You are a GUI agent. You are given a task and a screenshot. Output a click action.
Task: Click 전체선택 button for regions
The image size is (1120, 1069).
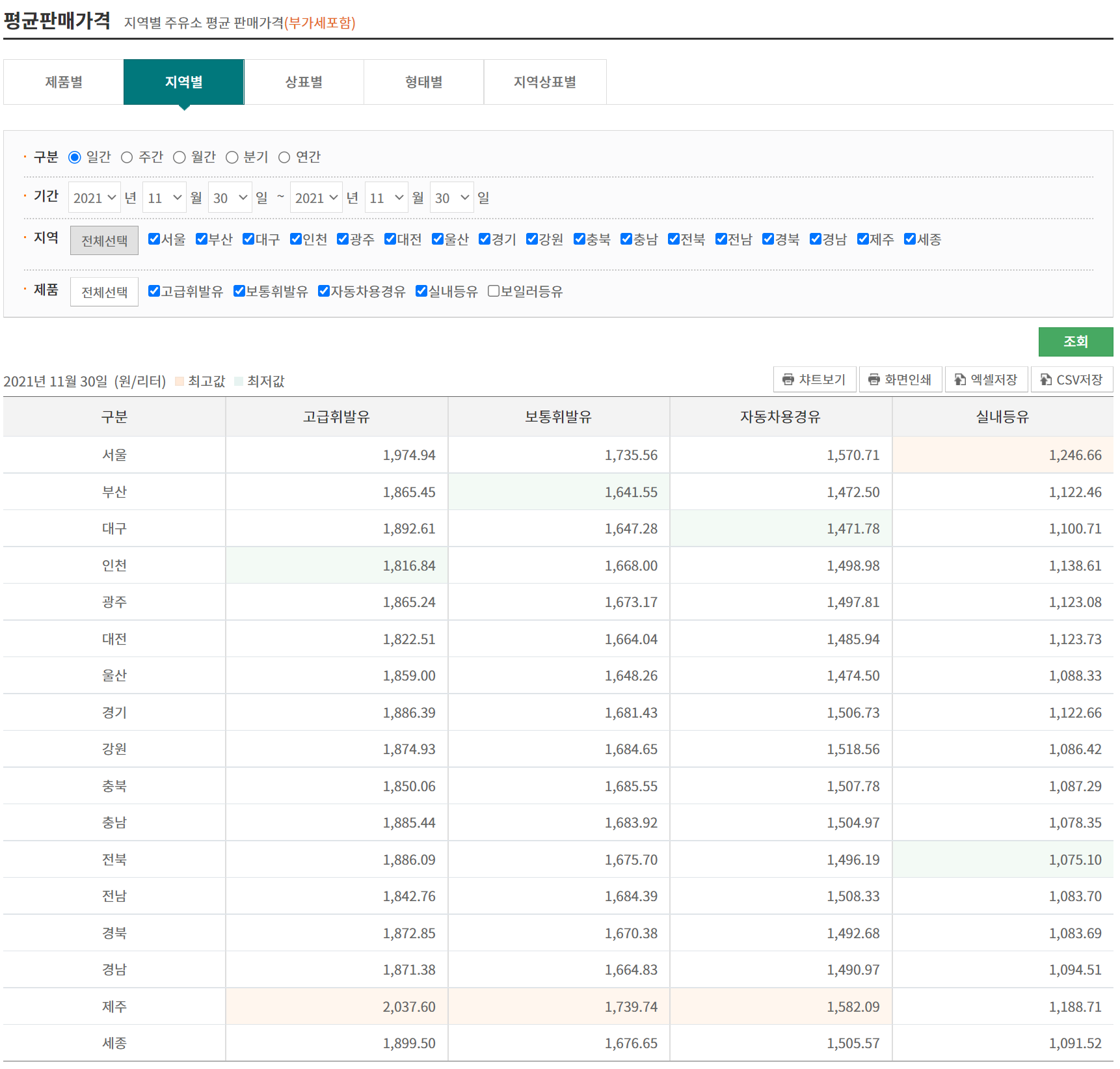[104, 241]
